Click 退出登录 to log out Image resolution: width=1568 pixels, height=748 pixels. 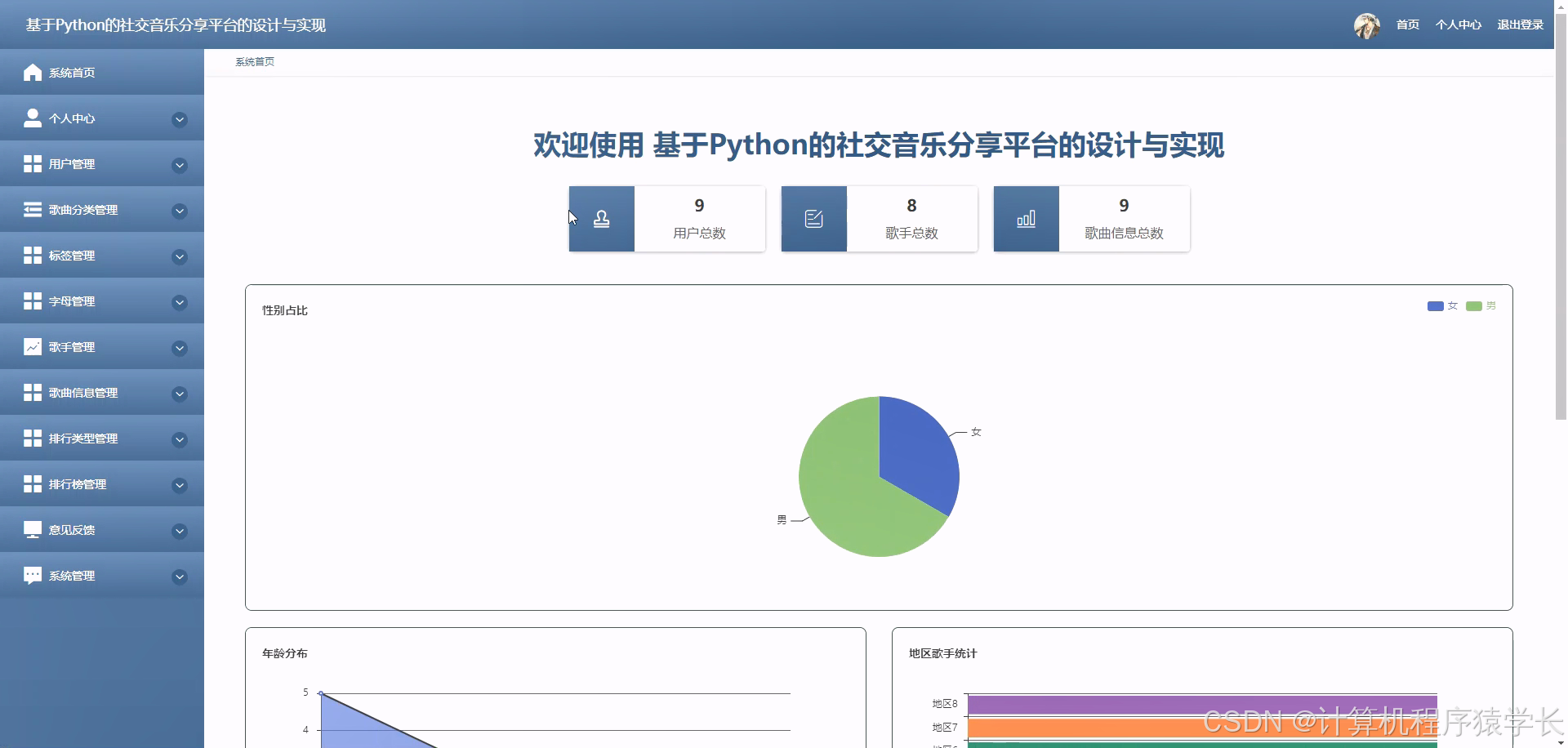click(x=1521, y=25)
